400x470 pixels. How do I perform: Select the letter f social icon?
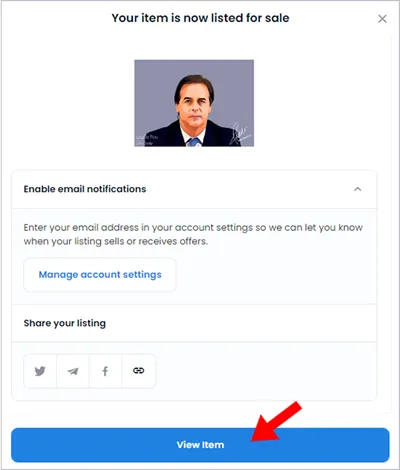click(x=105, y=371)
